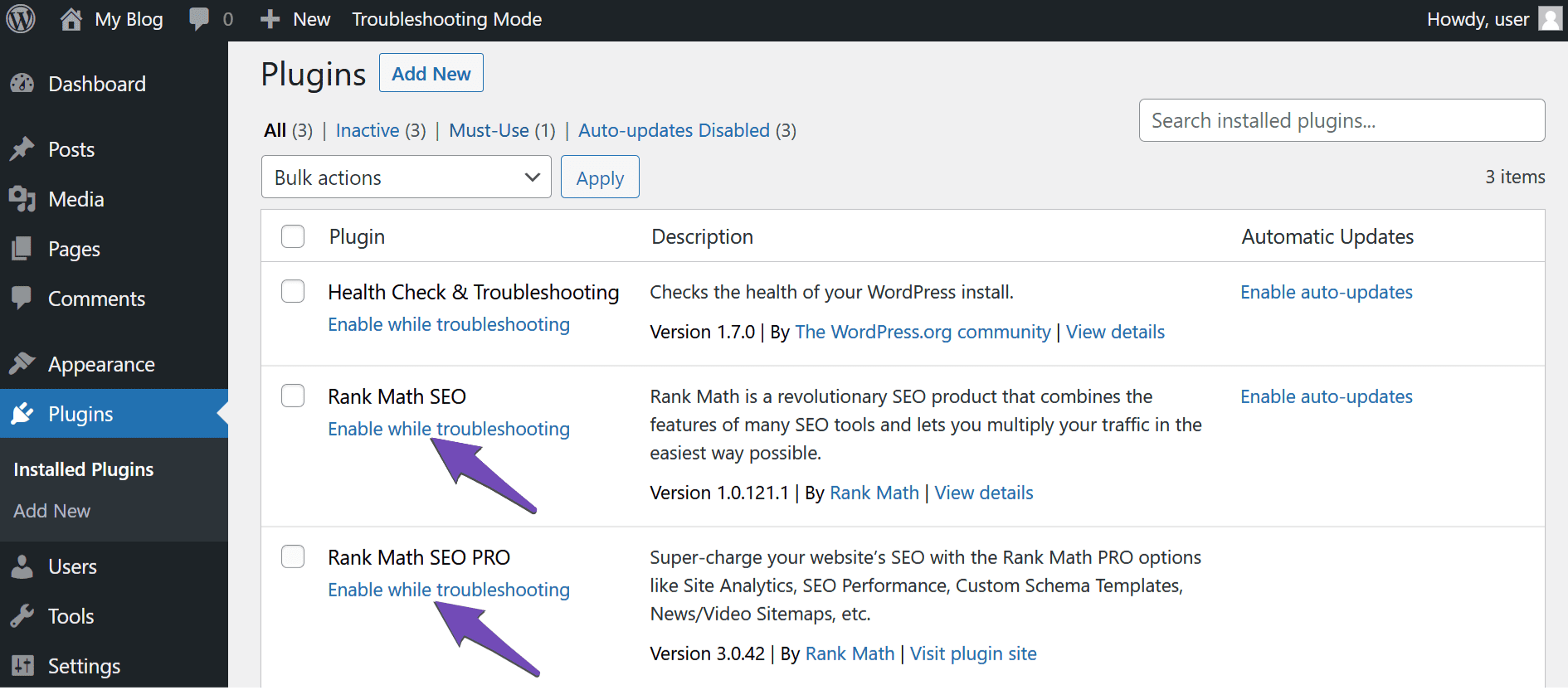Click the Health Check & Troubleshooting plugin name
This screenshot has width=1568, height=695.
[473, 292]
